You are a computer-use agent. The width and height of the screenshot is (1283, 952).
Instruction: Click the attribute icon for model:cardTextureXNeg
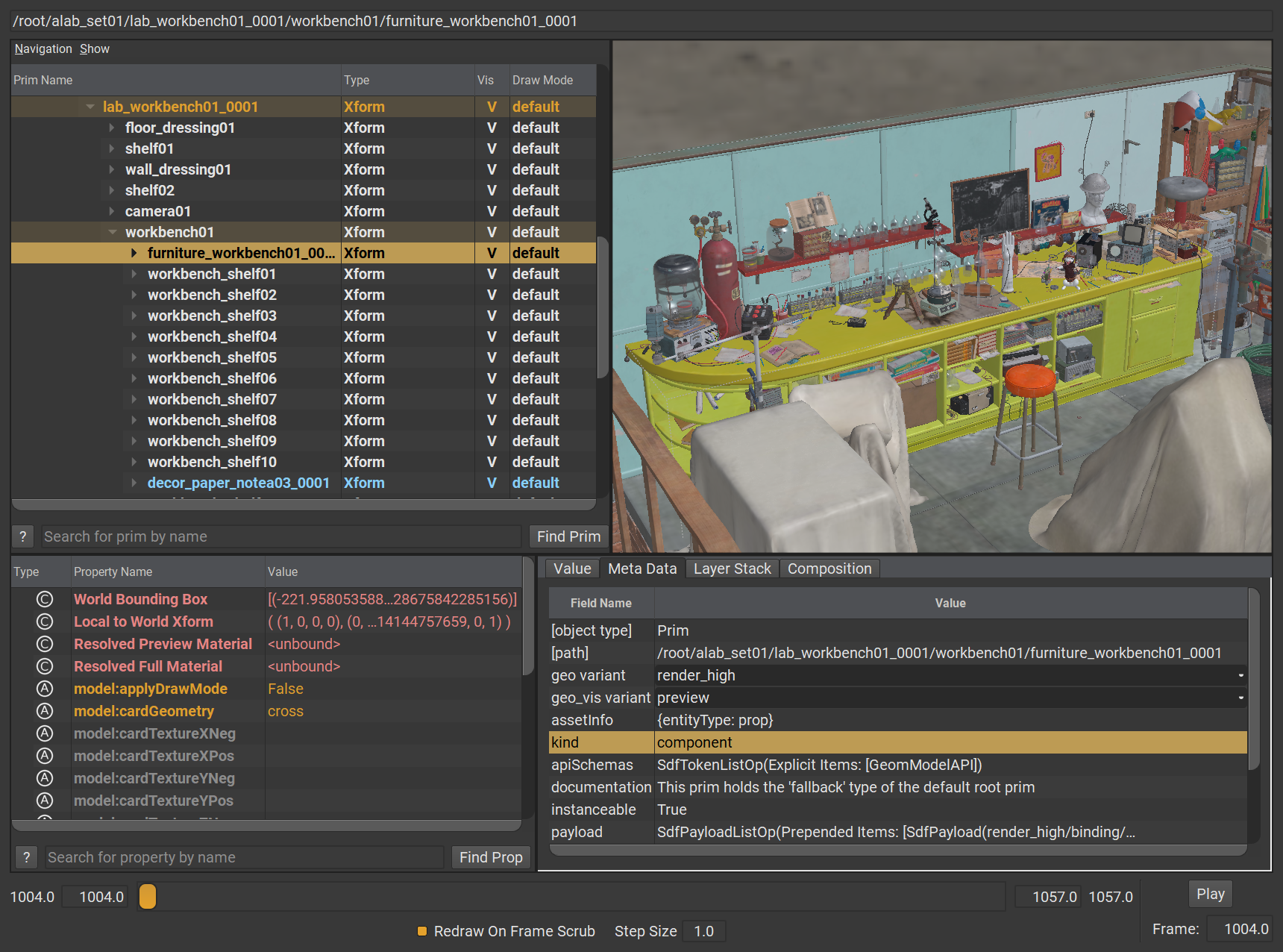tap(45, 733)
